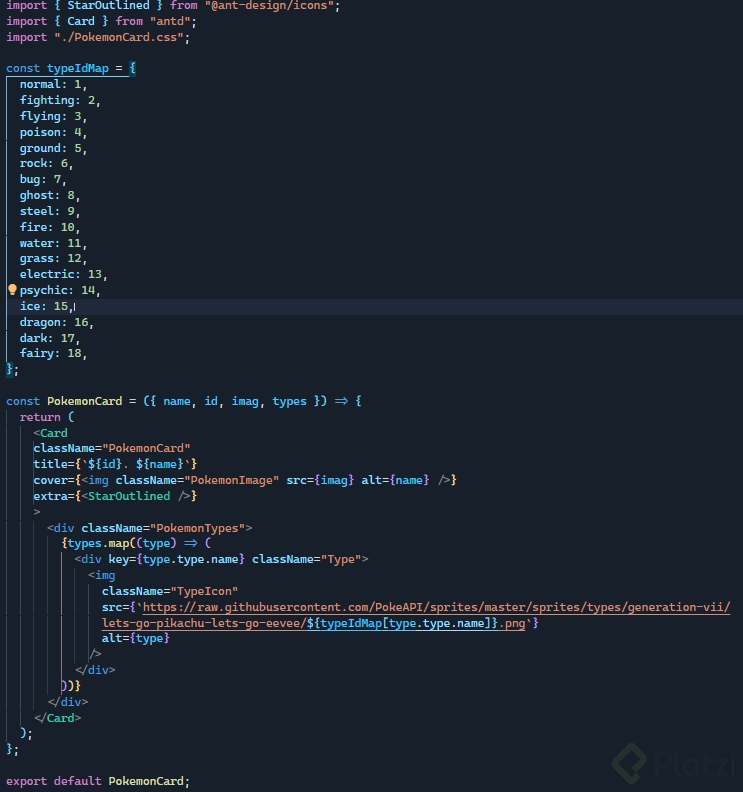Click the "@ant-design/icons" import string
Viewport: 743px width, 792px height.
tap(272, 6)
